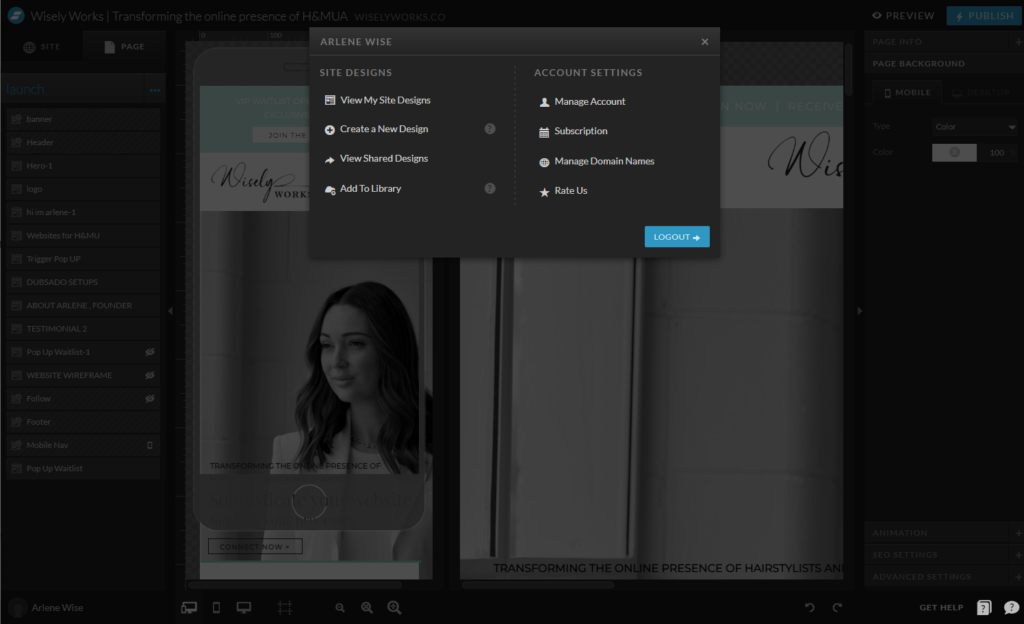Select the Hero-1 section
The height and width of the screenshot is (624, 1024).
pos(83,166)
